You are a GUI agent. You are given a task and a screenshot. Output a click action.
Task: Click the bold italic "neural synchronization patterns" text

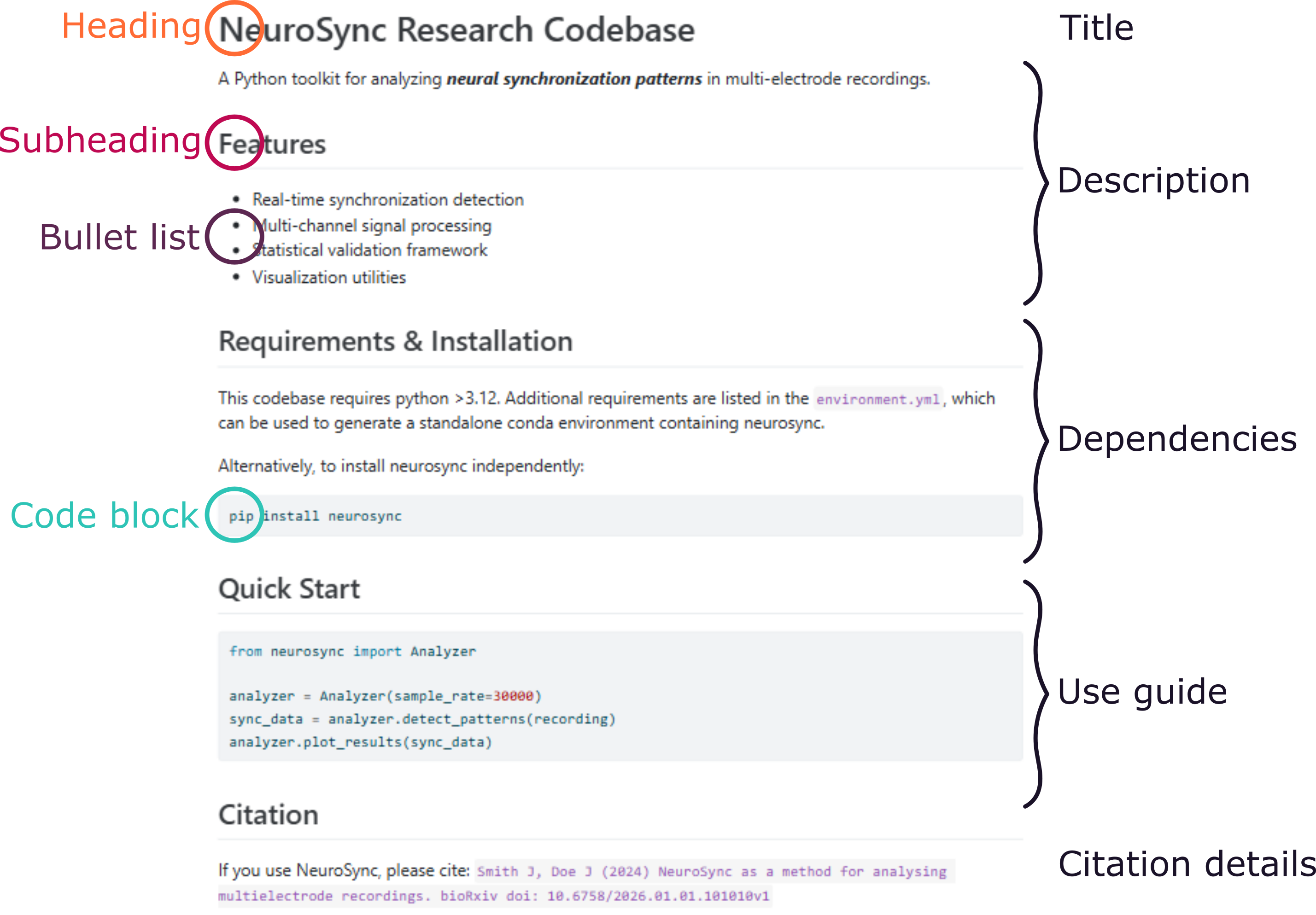(x=574, y=79)
